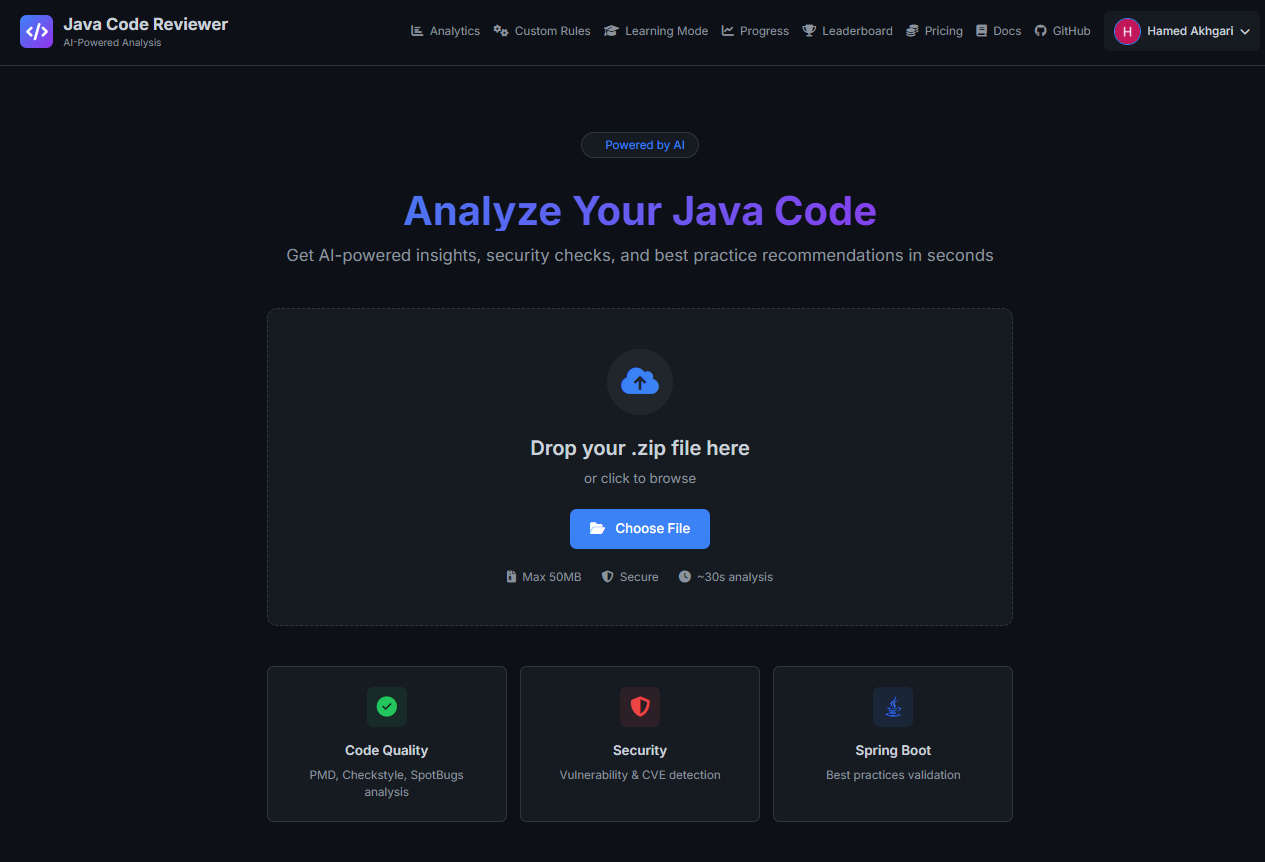Click the Leaderboard trophy icon
This screenshot has height=862, width=1265.
(x=807, y=31)
